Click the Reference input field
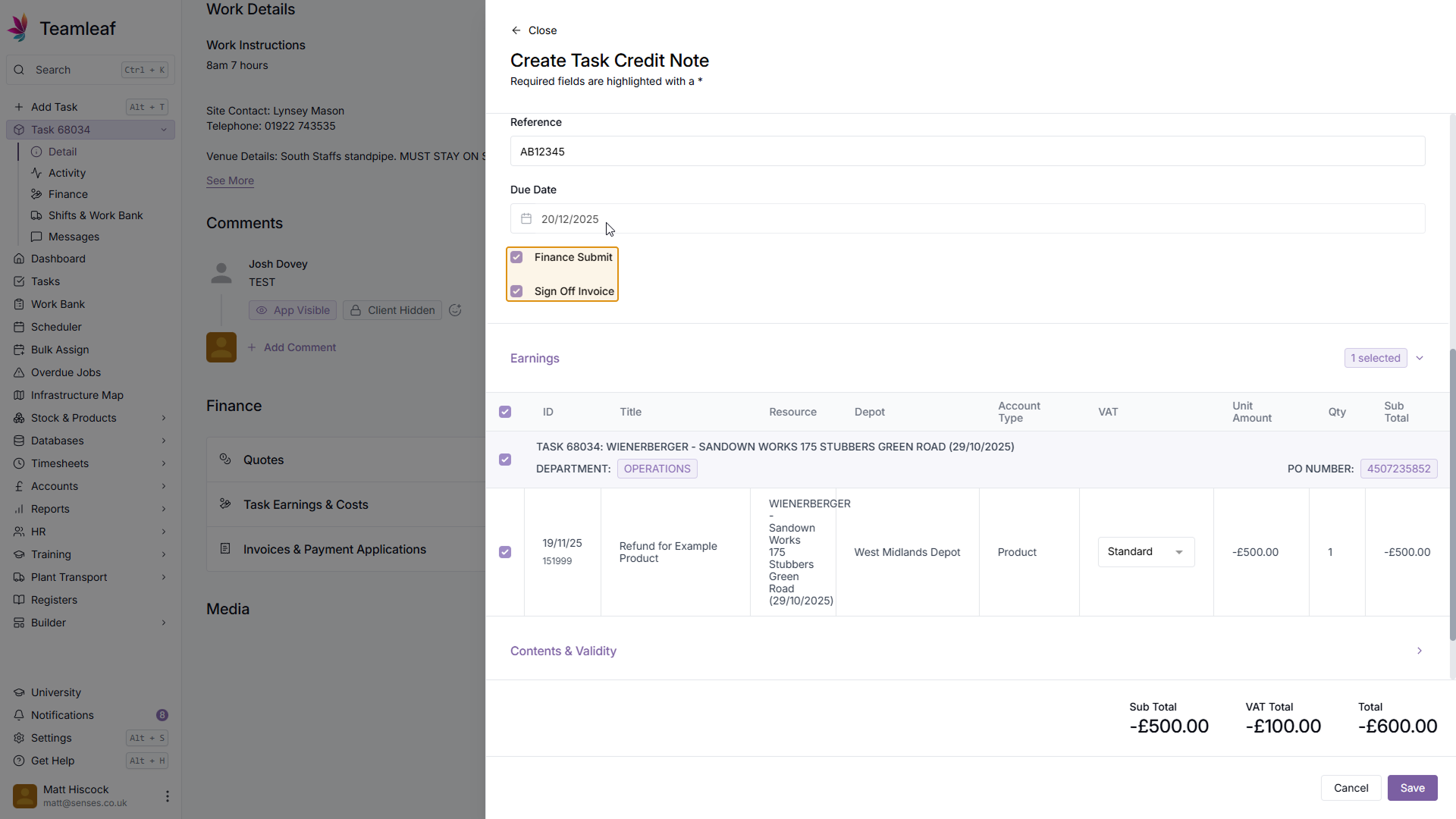 pyautogui.click(x=967, y=152)
